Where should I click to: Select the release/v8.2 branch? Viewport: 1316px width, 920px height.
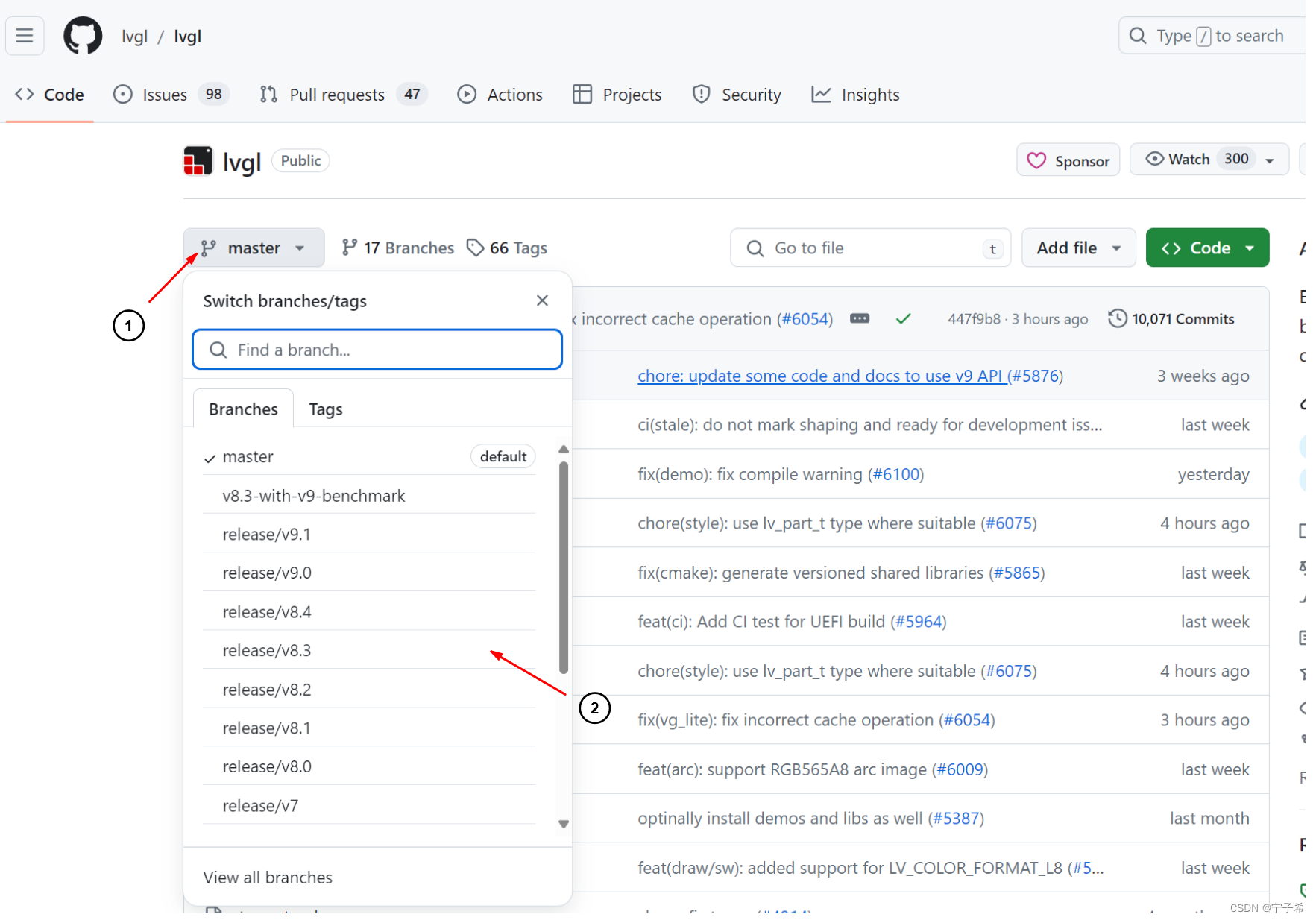[x=368, y=690]
